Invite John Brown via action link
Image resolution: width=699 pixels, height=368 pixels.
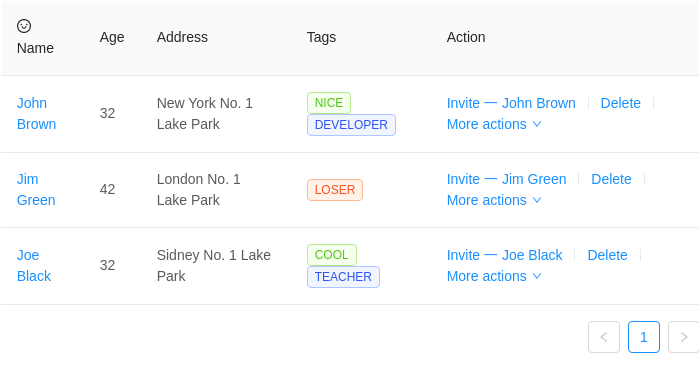coord(511,103)
